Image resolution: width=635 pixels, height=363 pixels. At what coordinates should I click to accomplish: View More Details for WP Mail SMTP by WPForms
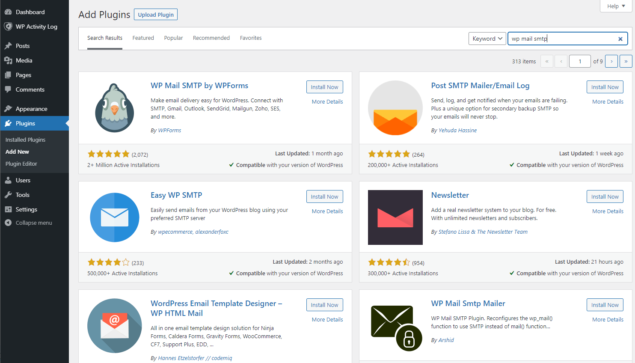click(327, 102)
